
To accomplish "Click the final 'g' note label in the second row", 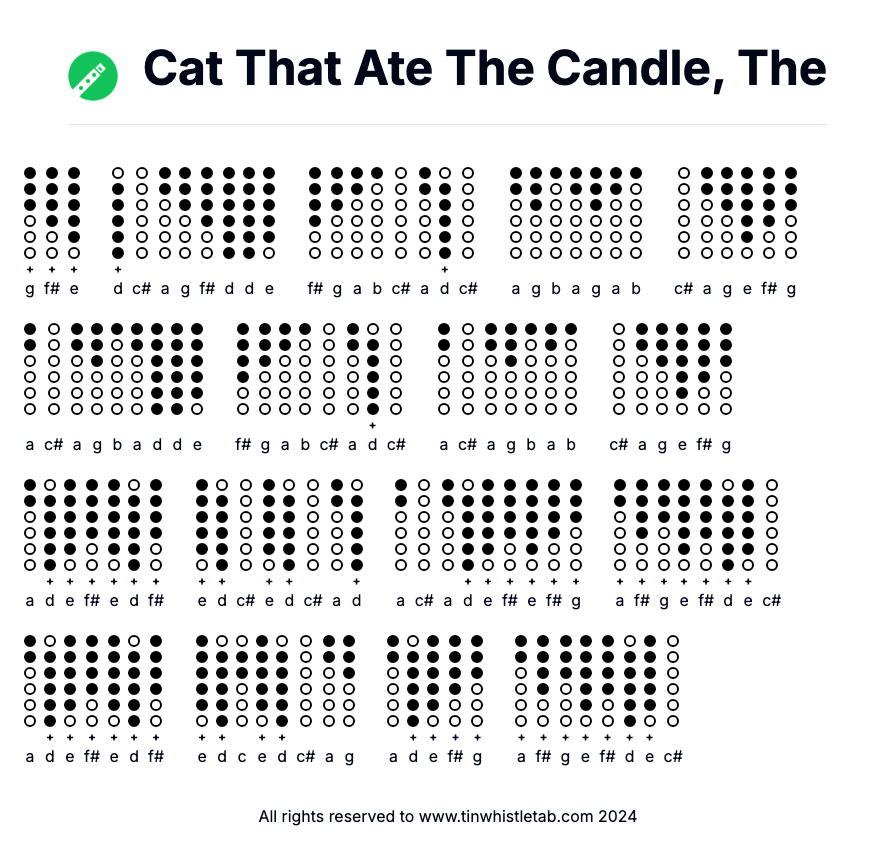I will [726, 445].
